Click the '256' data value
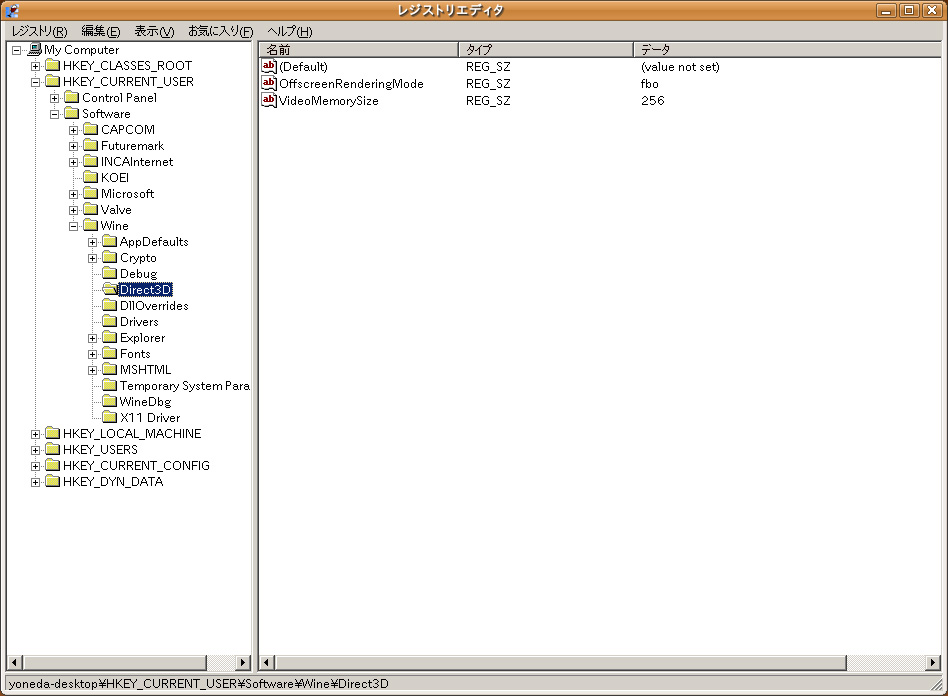 [653, 100]
